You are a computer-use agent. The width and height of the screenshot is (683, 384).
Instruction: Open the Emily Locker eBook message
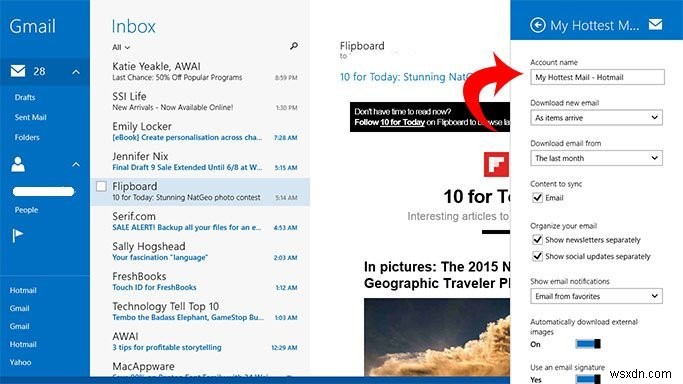tap(200, 132)
